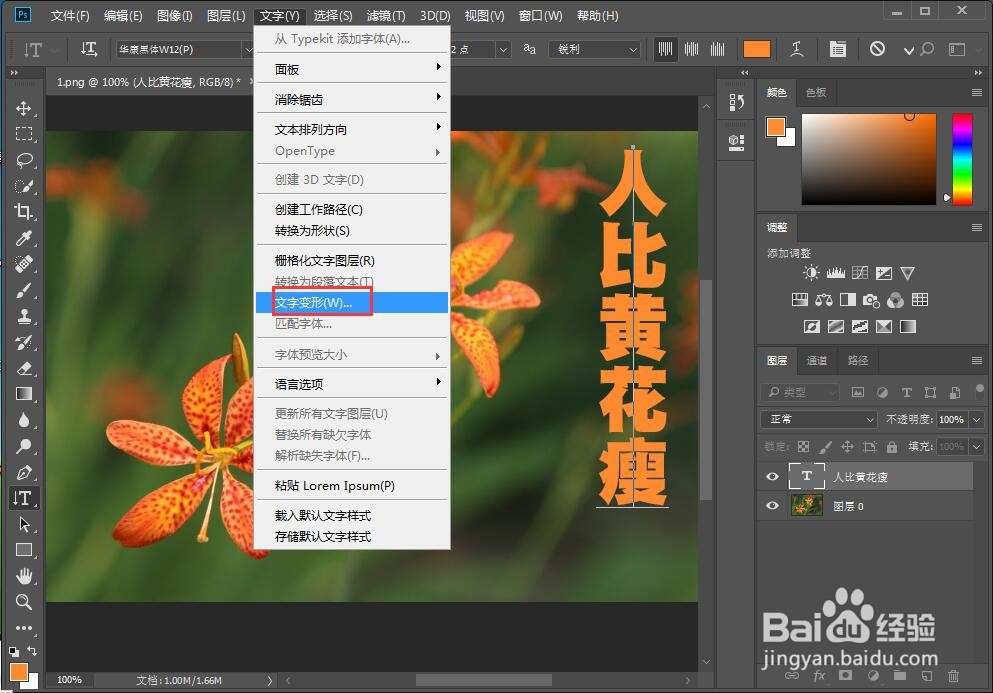Viewport: 993px width, 693px height.
Task: Select the Lasso tool
Action: click(x=24, y=160)
